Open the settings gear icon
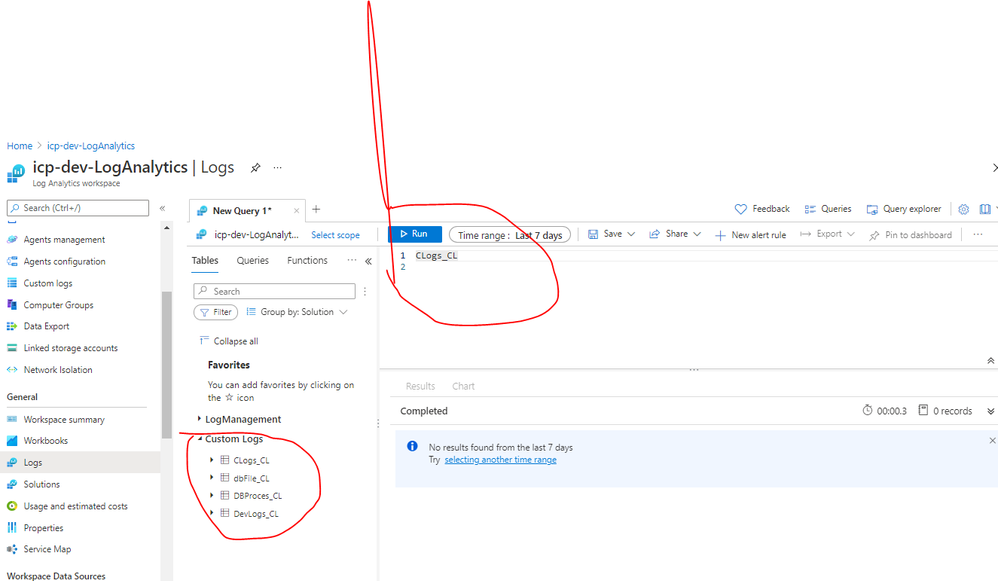This screenshot has height=581, width=998. tap(964, 209)
